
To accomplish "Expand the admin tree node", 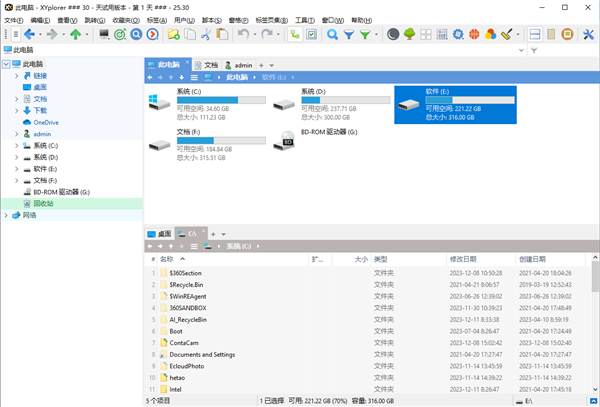I will tap(16, 134).
